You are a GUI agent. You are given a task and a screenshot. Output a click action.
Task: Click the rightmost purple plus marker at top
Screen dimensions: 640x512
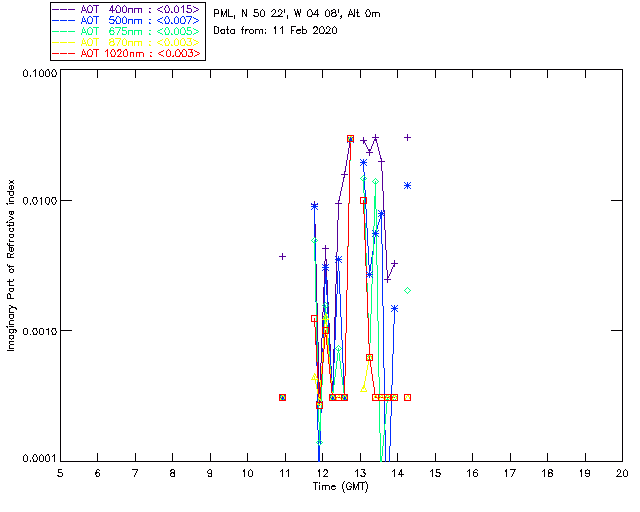(407, 137)
